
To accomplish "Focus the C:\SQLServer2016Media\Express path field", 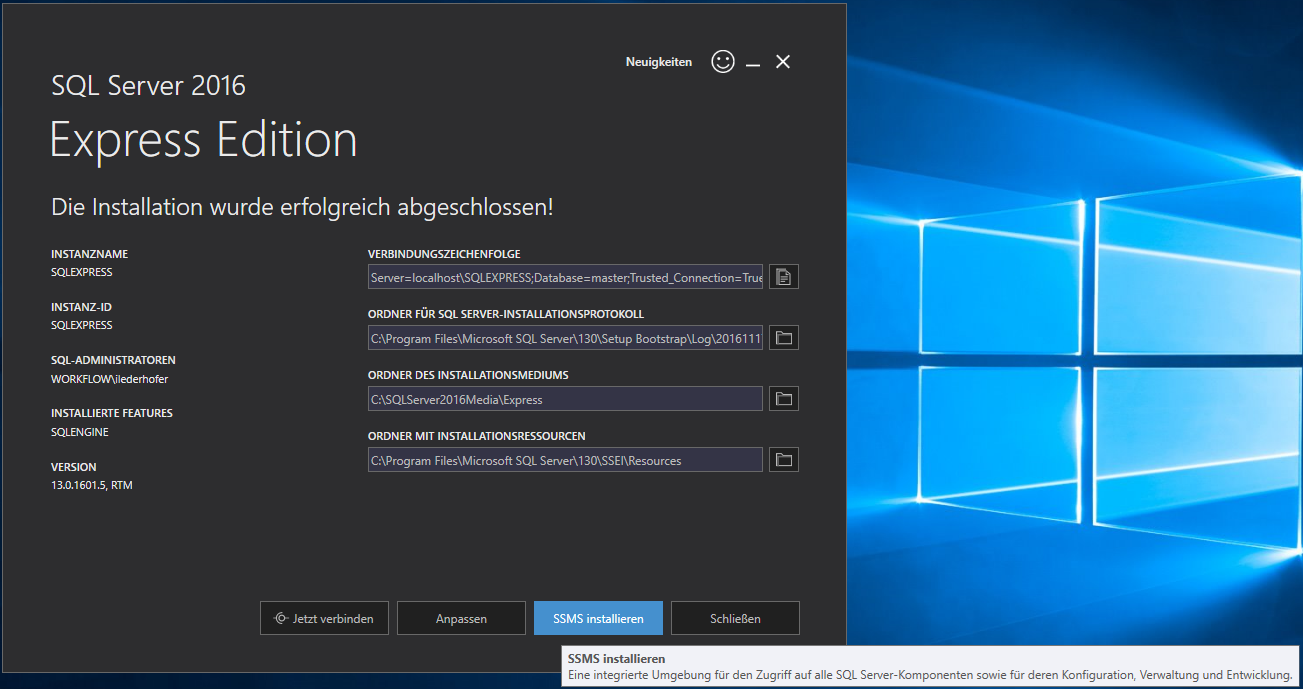I will pos(565,399).
